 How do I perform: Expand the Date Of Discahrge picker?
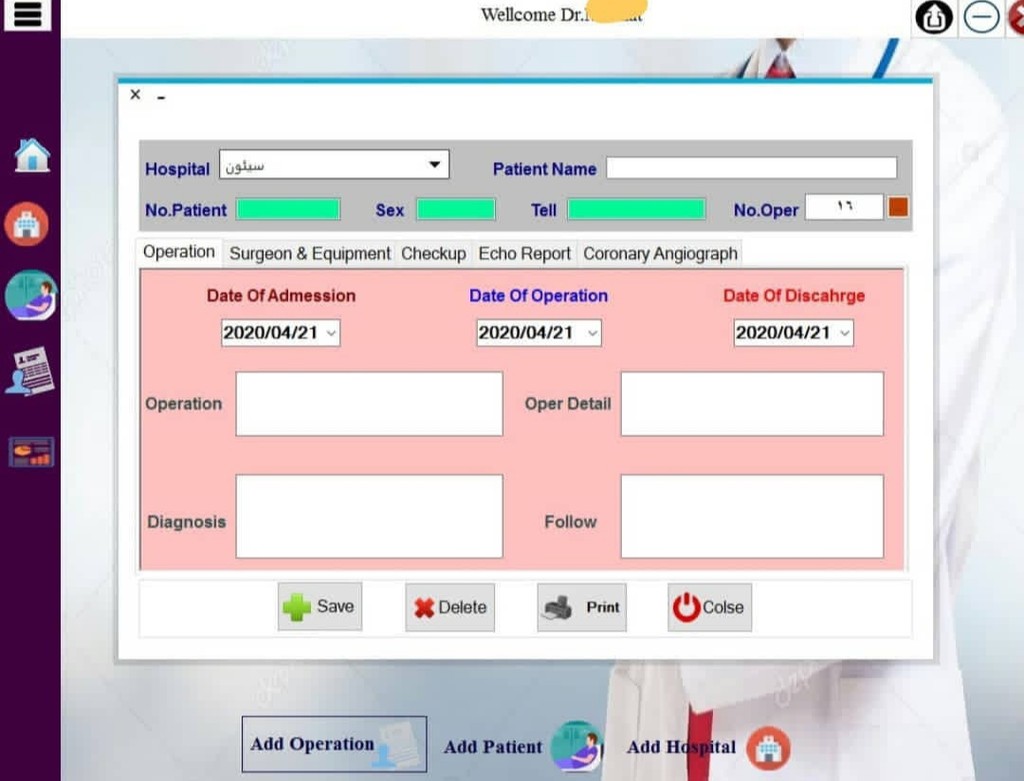point(844,333)
